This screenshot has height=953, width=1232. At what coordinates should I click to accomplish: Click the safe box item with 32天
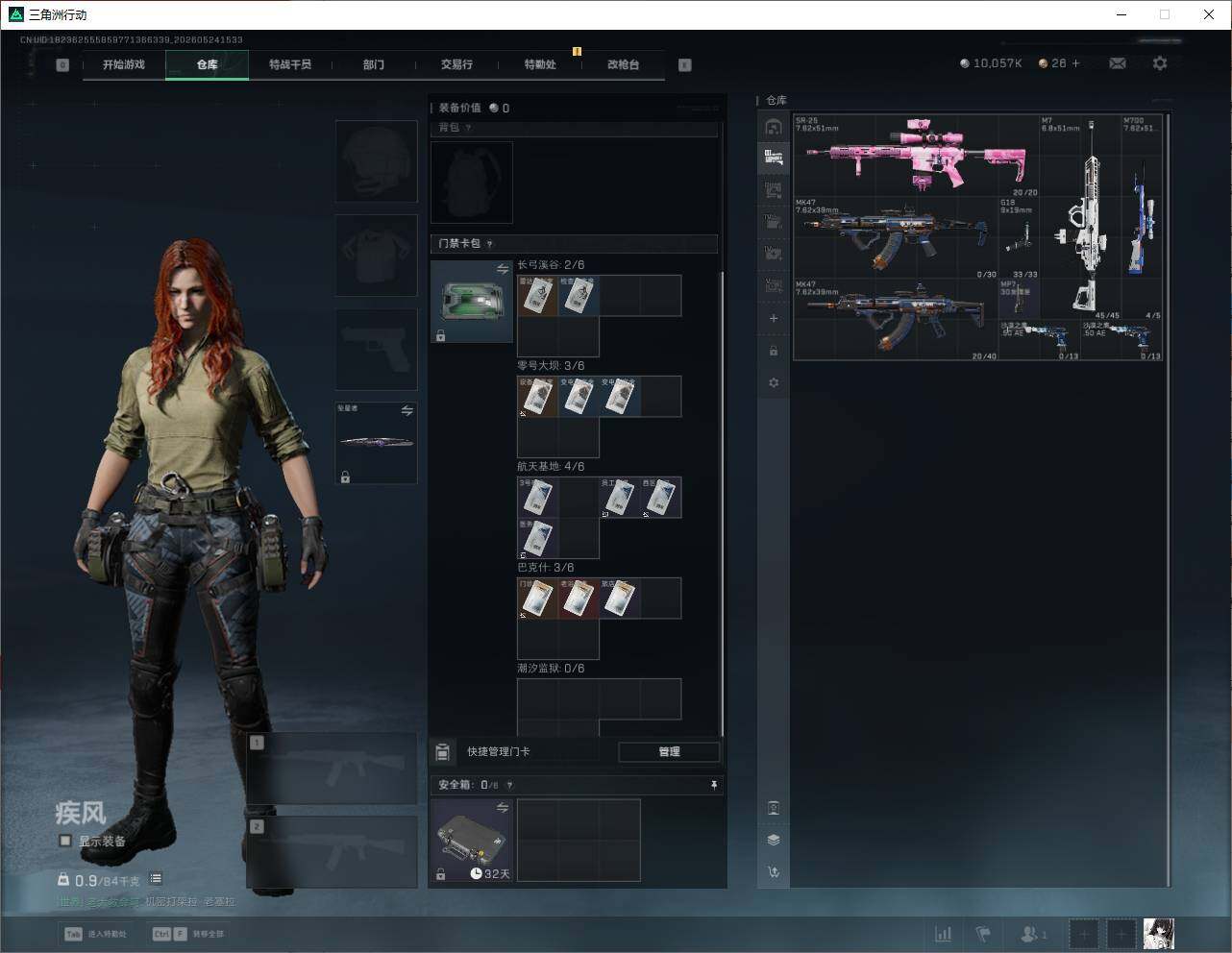(471, 840)
